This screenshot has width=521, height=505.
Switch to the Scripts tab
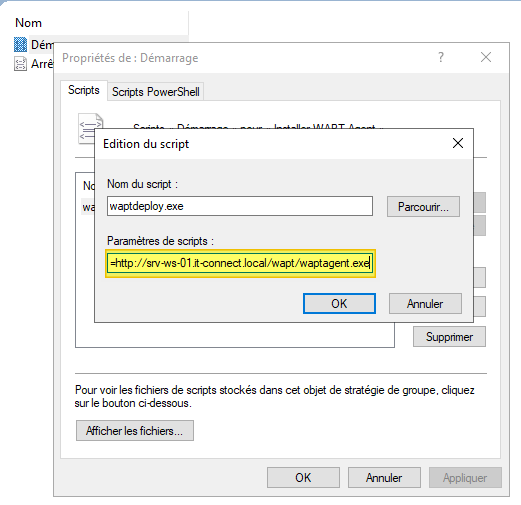point(84,90)
